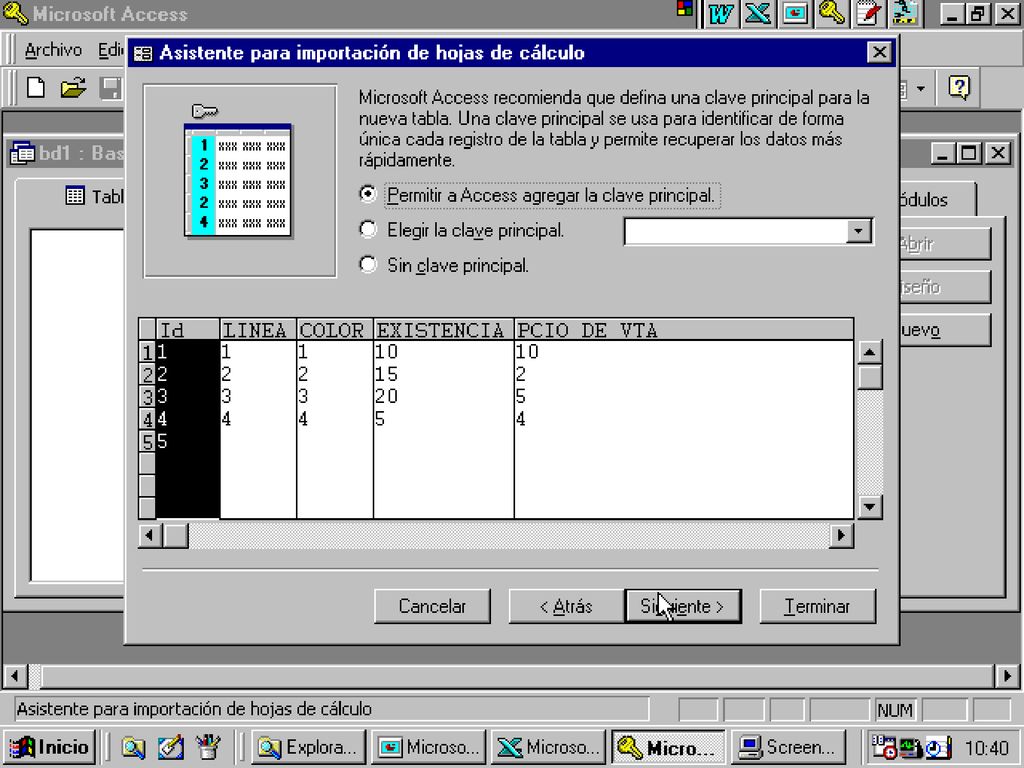Click the first system tray scheduler icon
Viewport: 1024px width, 768px height.
tap(884, 747)
